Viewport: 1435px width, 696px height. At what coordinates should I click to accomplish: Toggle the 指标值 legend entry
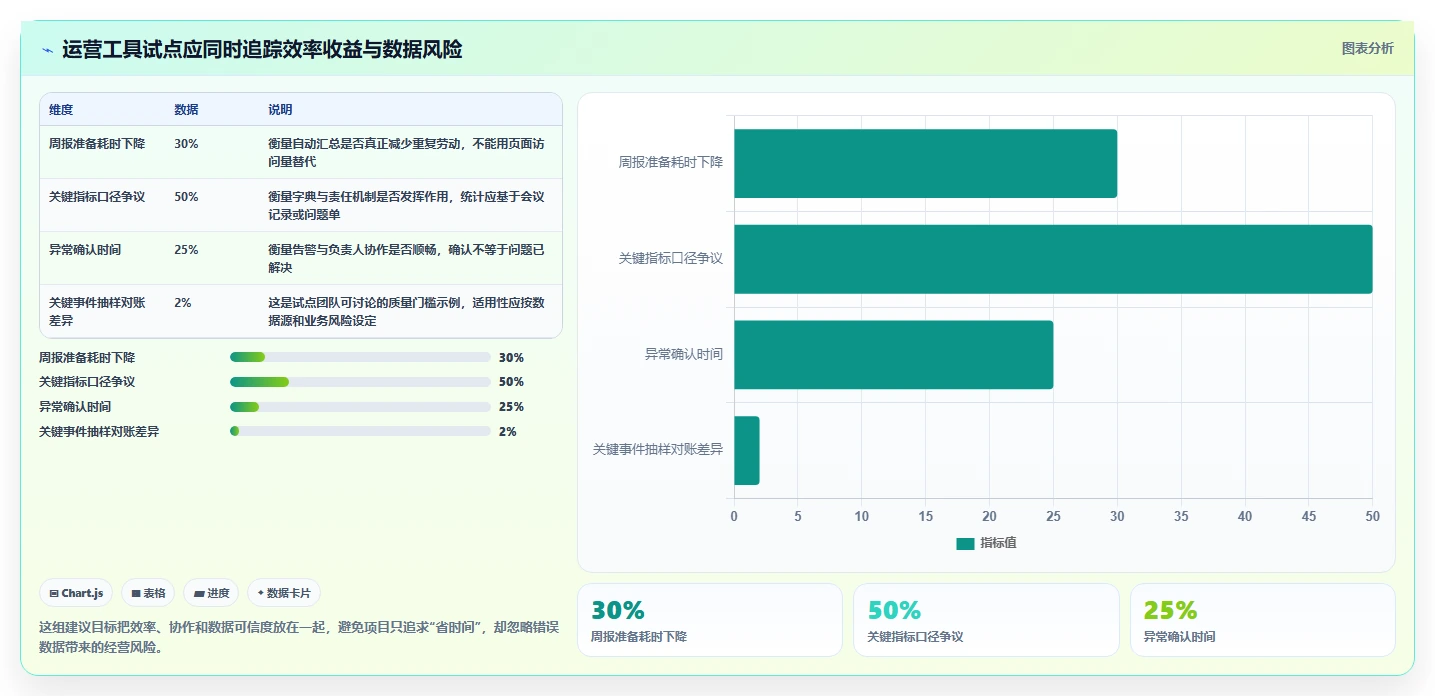[x=986, y=543]
